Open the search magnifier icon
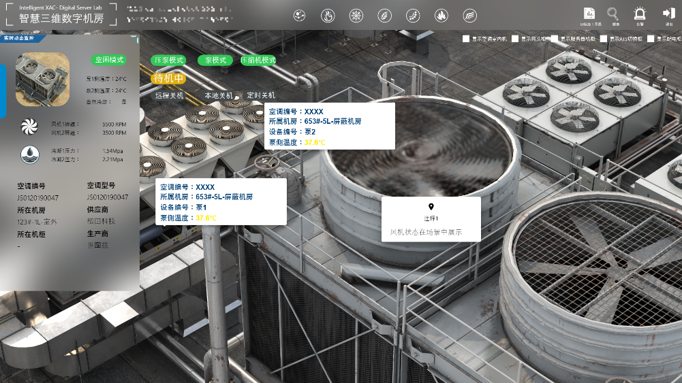682x383 pixels. 612,14
